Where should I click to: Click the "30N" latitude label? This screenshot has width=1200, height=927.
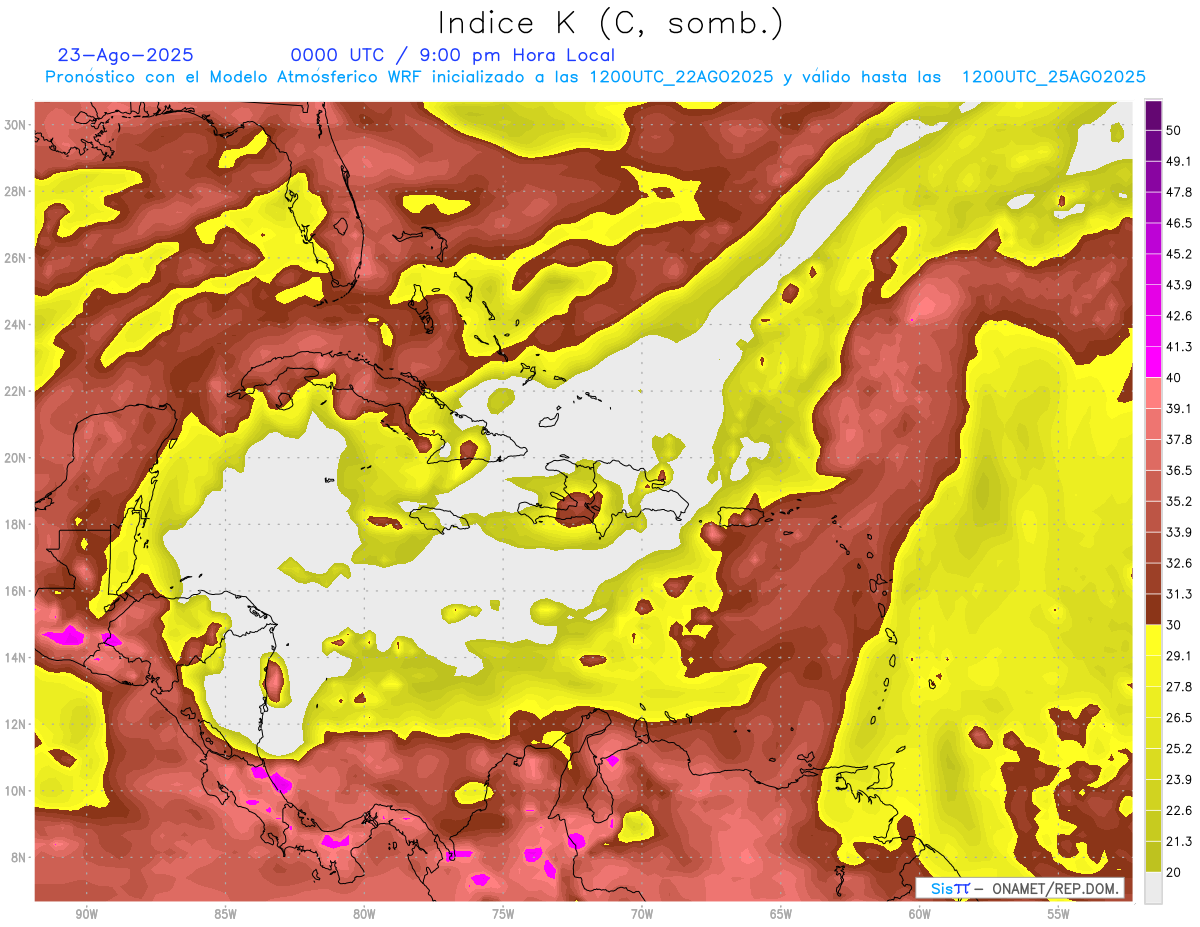pyautogui.click(x=17, y=125)
